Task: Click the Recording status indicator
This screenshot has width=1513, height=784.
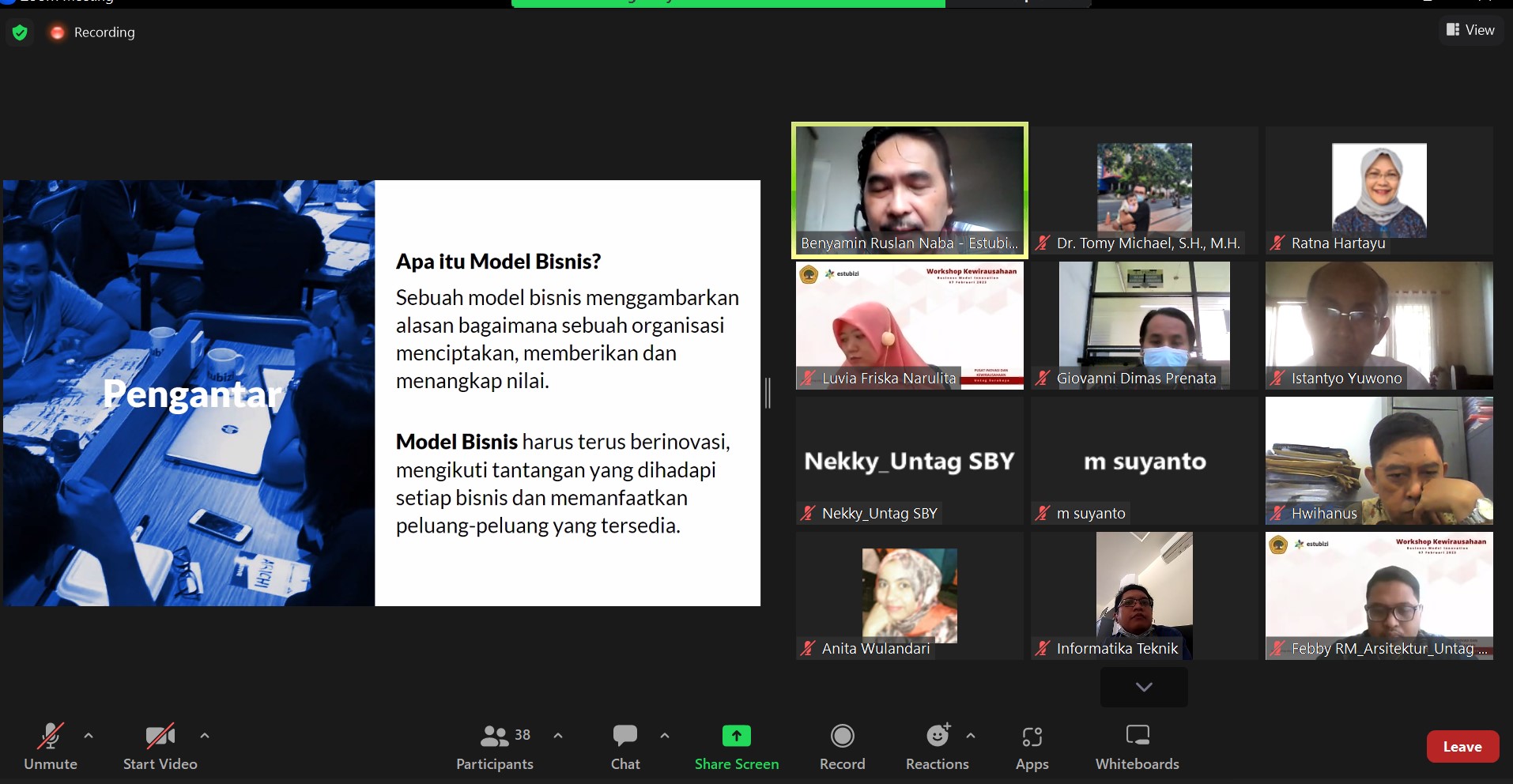Action: click(x=92, y=32)
